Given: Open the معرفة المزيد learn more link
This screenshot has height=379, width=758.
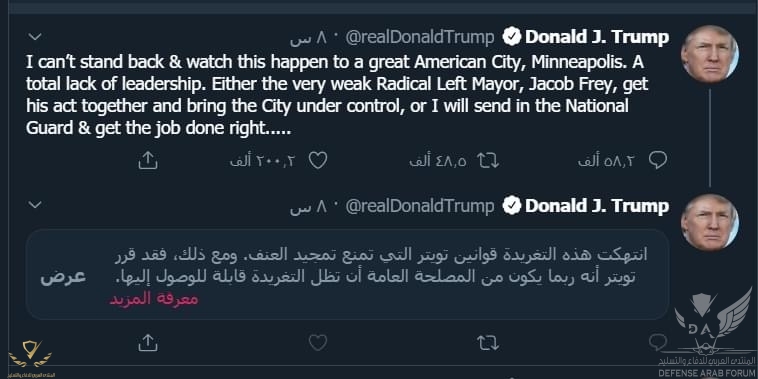Looking at the screenshot, I should (154, 299).
